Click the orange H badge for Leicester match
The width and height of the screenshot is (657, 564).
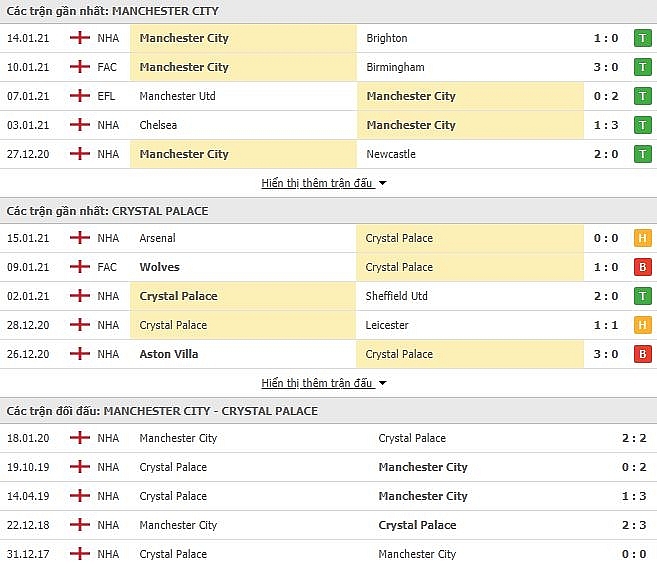click(x=642, y=325)
